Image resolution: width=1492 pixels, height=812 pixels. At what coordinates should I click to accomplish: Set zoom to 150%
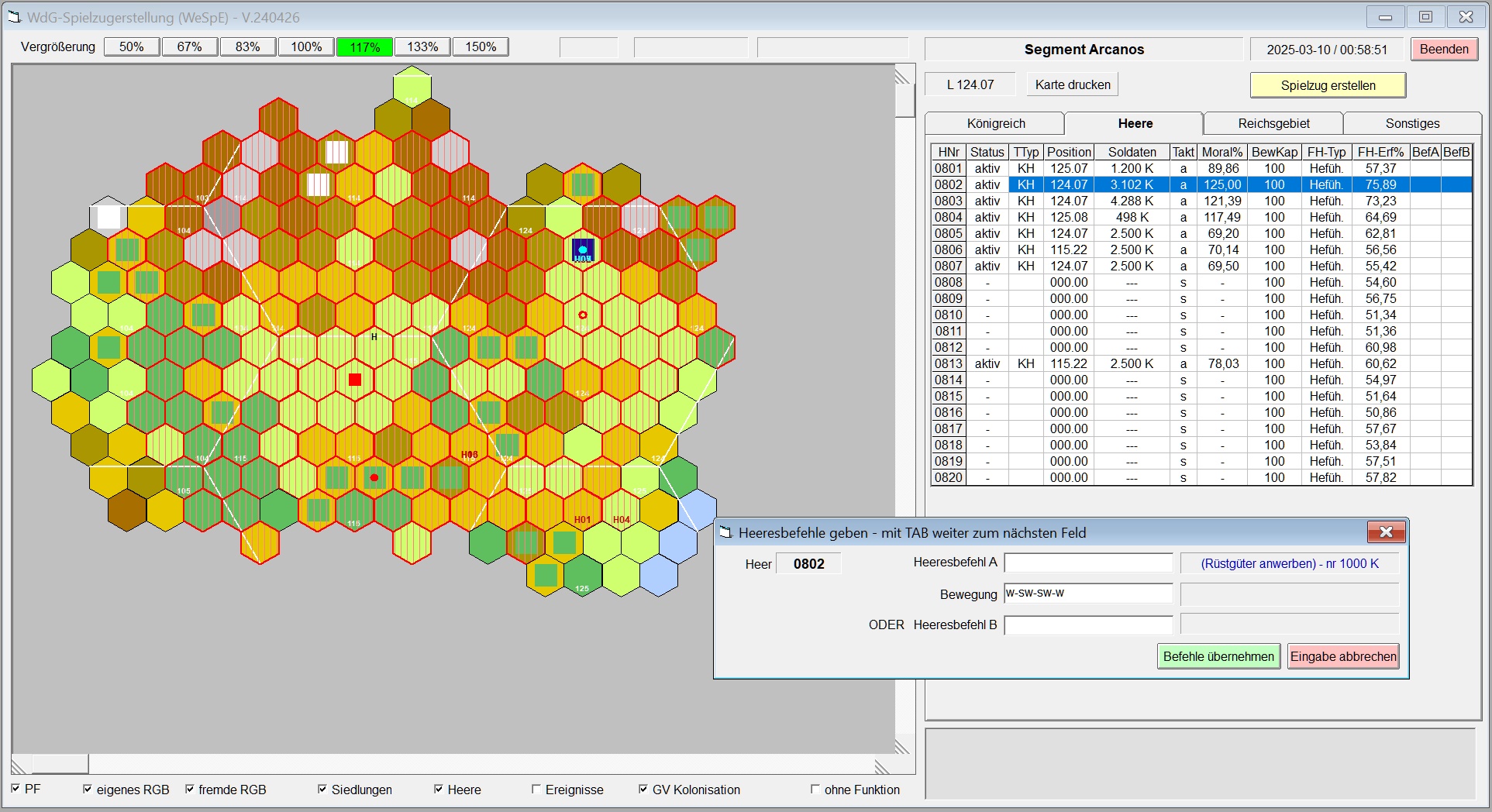pos(481,46)
